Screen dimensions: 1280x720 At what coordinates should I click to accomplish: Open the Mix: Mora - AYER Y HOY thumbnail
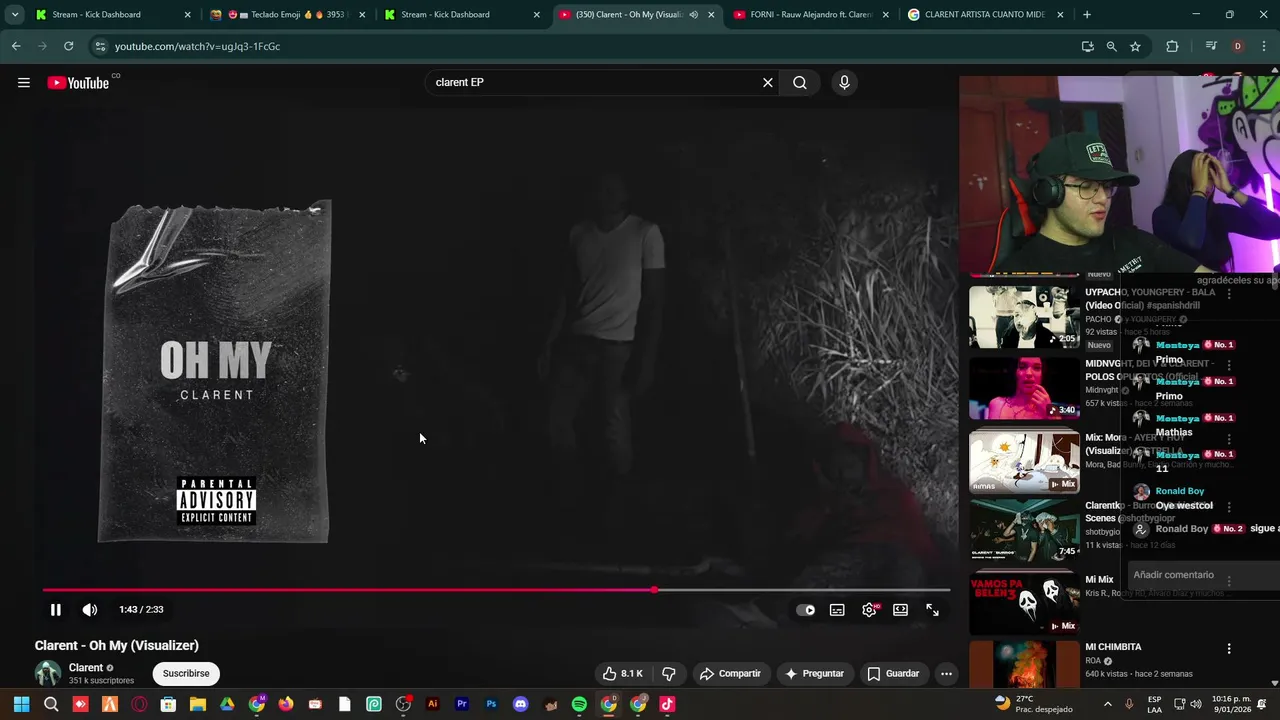click(1024, 461)
